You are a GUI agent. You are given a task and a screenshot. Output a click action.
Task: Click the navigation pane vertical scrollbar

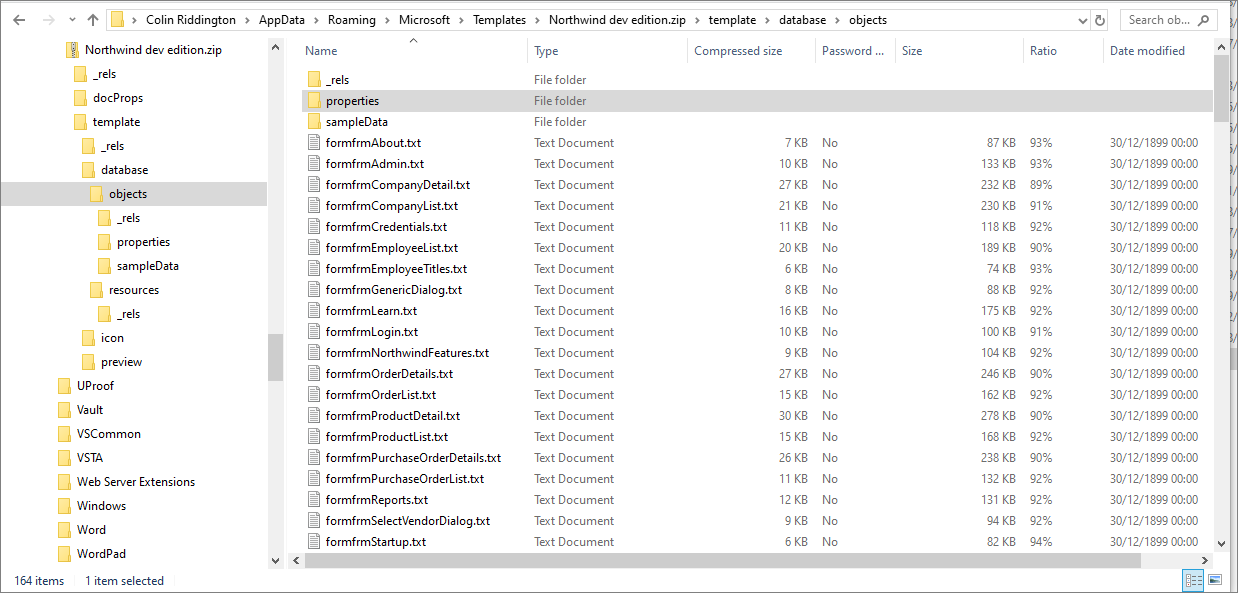(x=275, y=357)
